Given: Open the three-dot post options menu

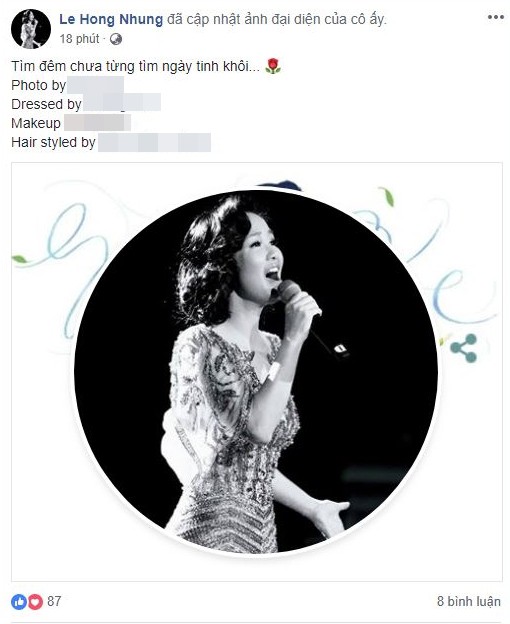Looking at the screenshot, I should (496, 18).
